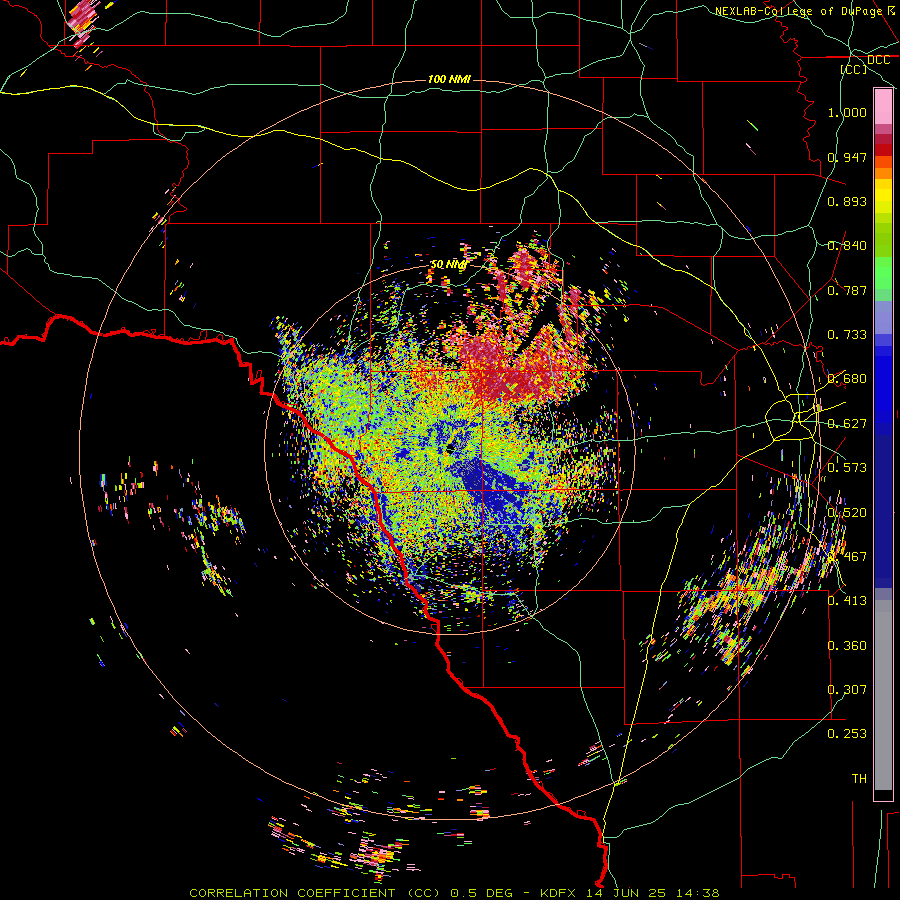Click the 0.307 scale value
The image size is (900, 900).
pyautogui.click(x=847, y=690)
